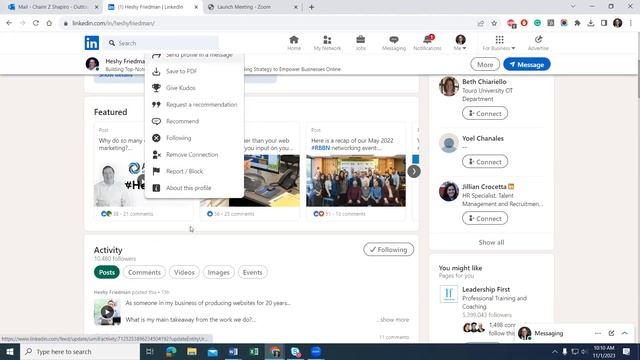Show hidden system tray icons chevron
The width and height of the screenshot is (640, 360).
554,351
